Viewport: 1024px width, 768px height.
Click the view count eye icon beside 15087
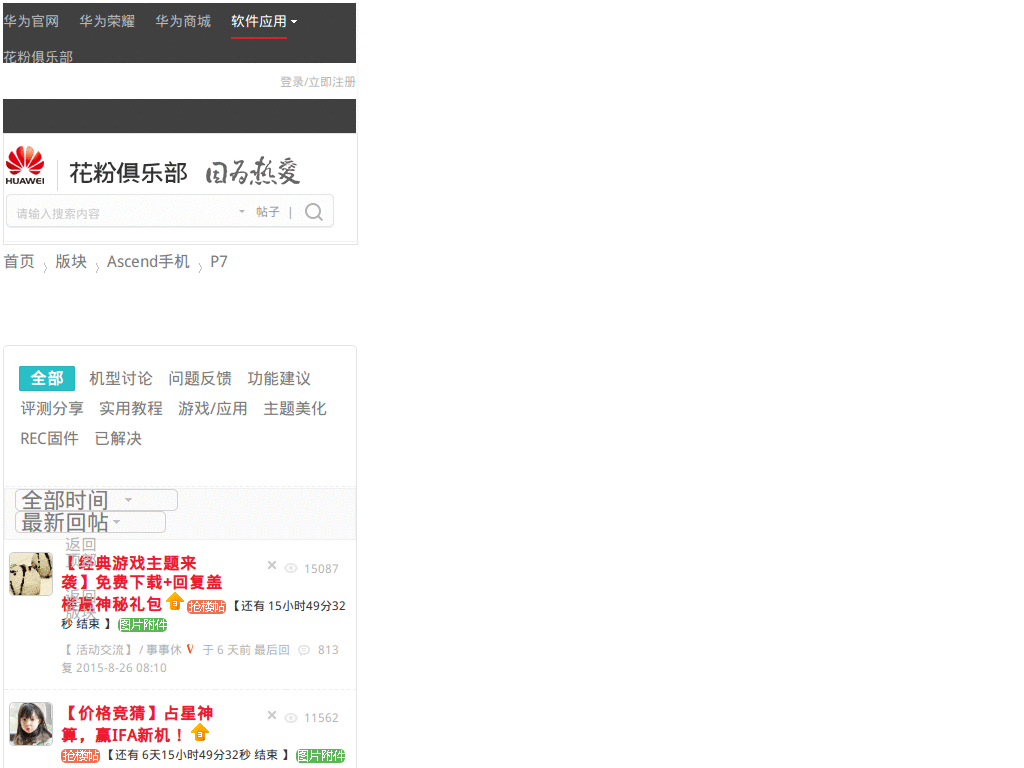291,568
